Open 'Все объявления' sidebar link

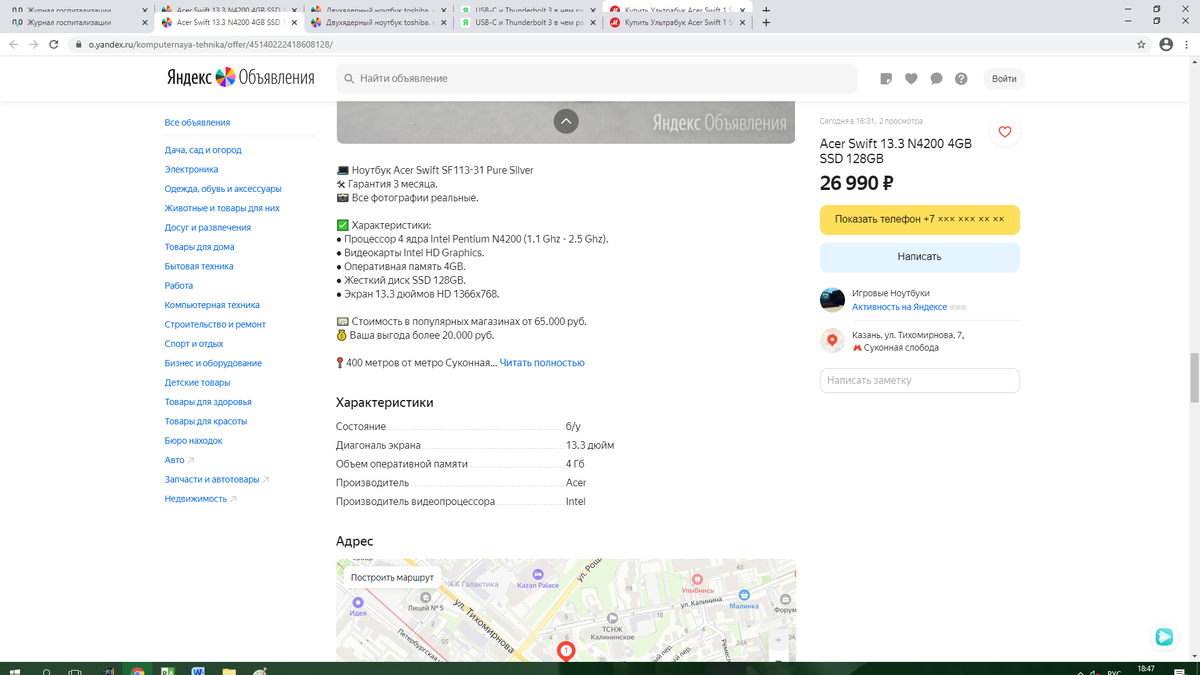(197, 122)
